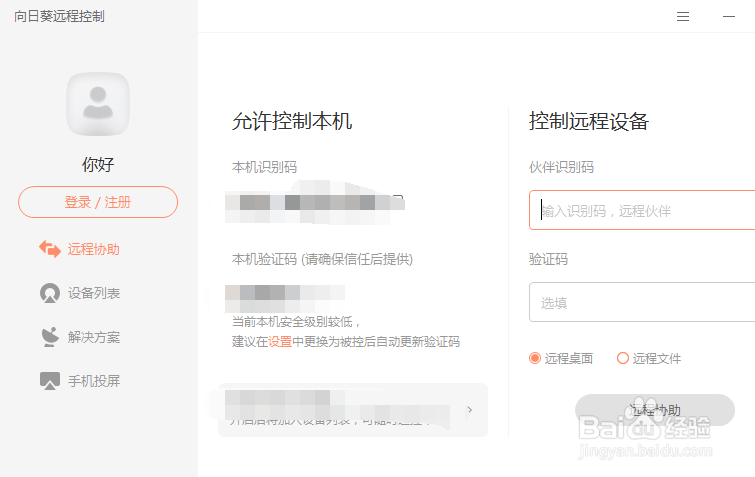The width and height of the screenshot is (755, 477).
Task: Focus the 验证码 选填 input field
Action: click(642, 302)
